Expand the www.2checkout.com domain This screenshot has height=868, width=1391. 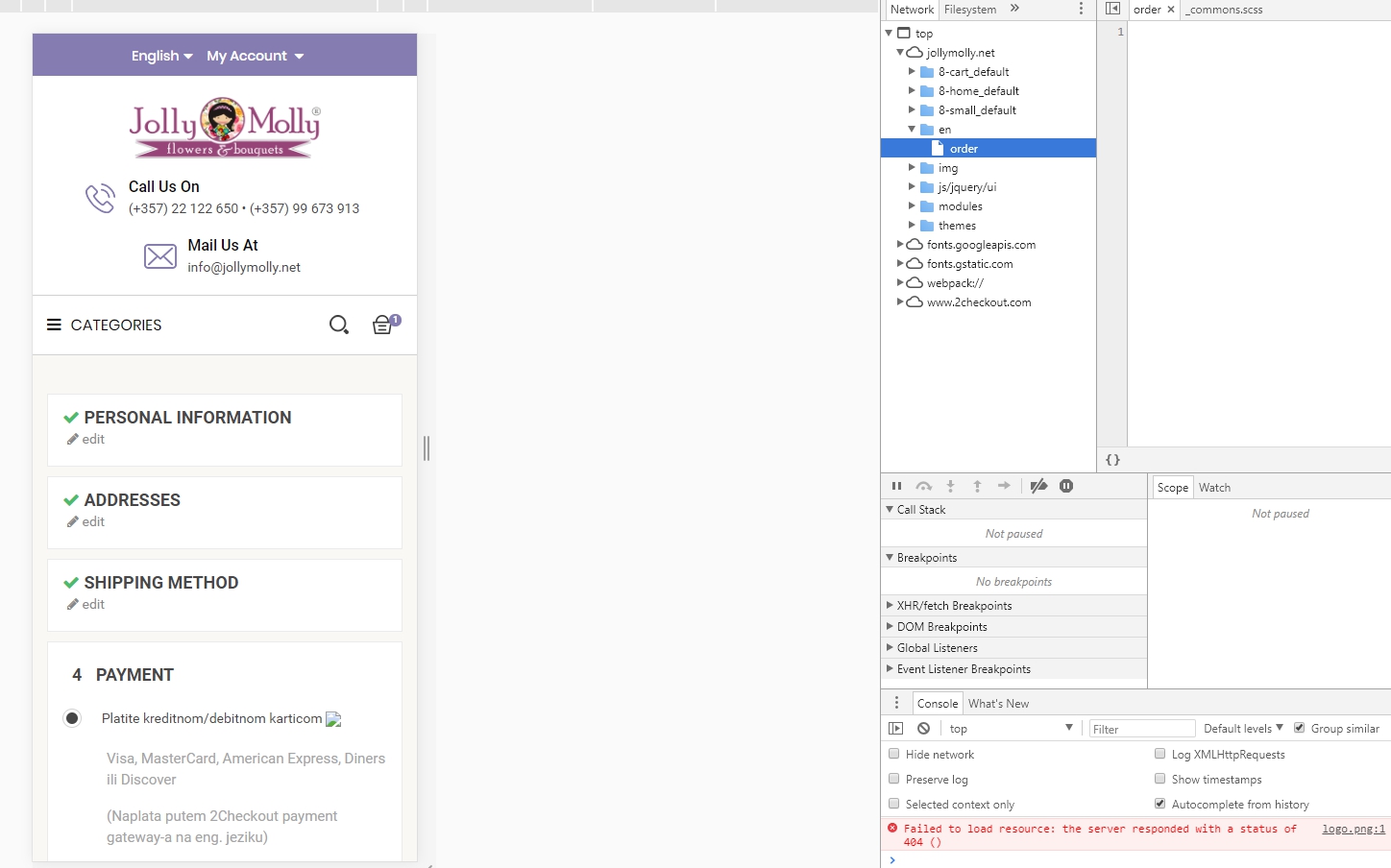(x=900, y=302)
